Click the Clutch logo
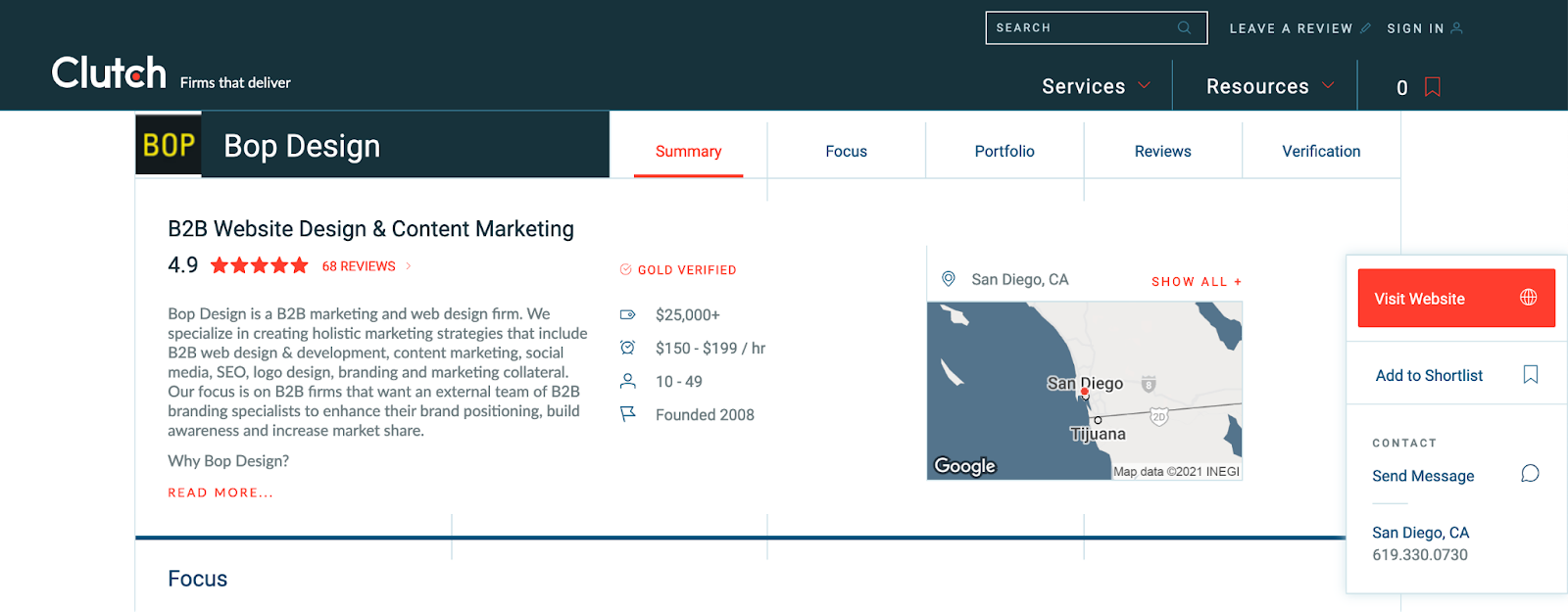 [x=109, y=73]
